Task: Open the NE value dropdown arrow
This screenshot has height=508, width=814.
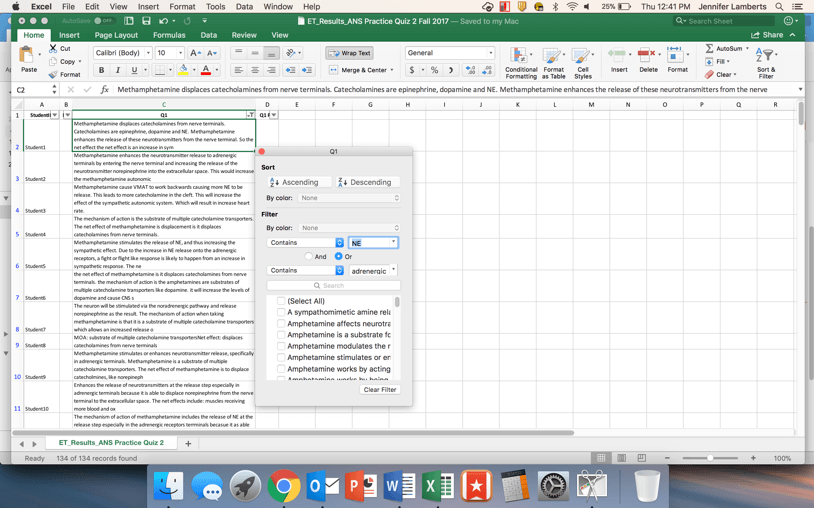Action: pyautogui.click(x=394, y=242)
